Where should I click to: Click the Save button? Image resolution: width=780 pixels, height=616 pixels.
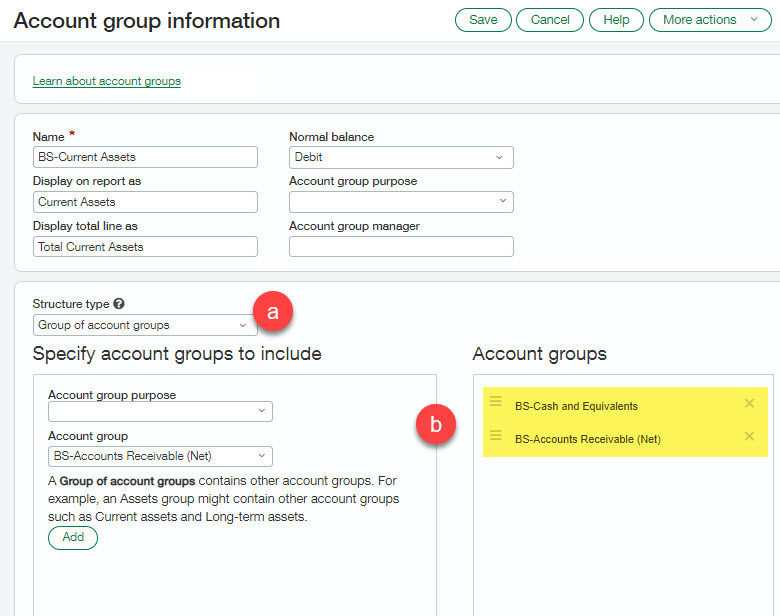click(483, 20)
